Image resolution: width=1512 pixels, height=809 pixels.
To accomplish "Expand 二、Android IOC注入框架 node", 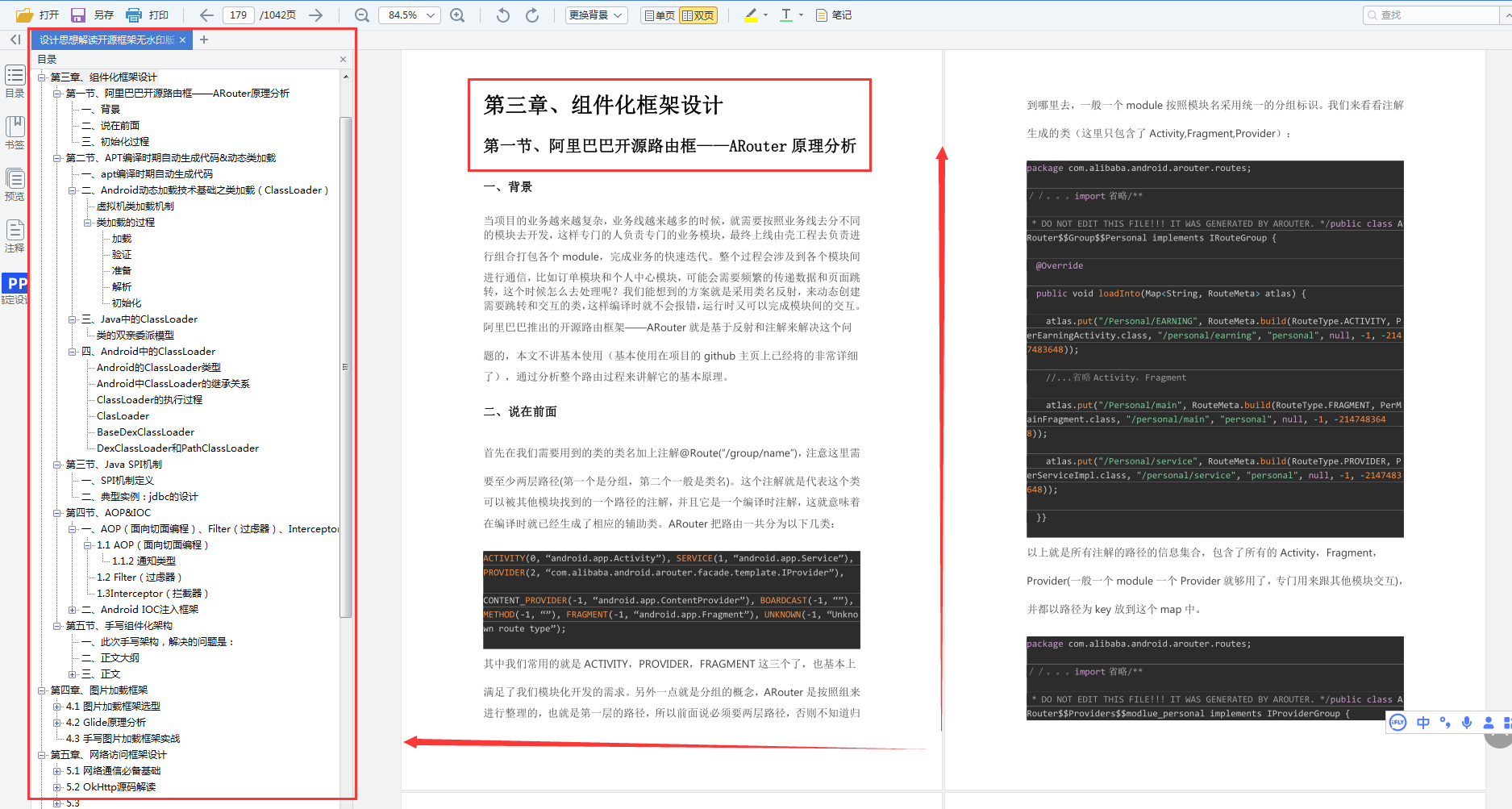I will [x=73, y=610].
